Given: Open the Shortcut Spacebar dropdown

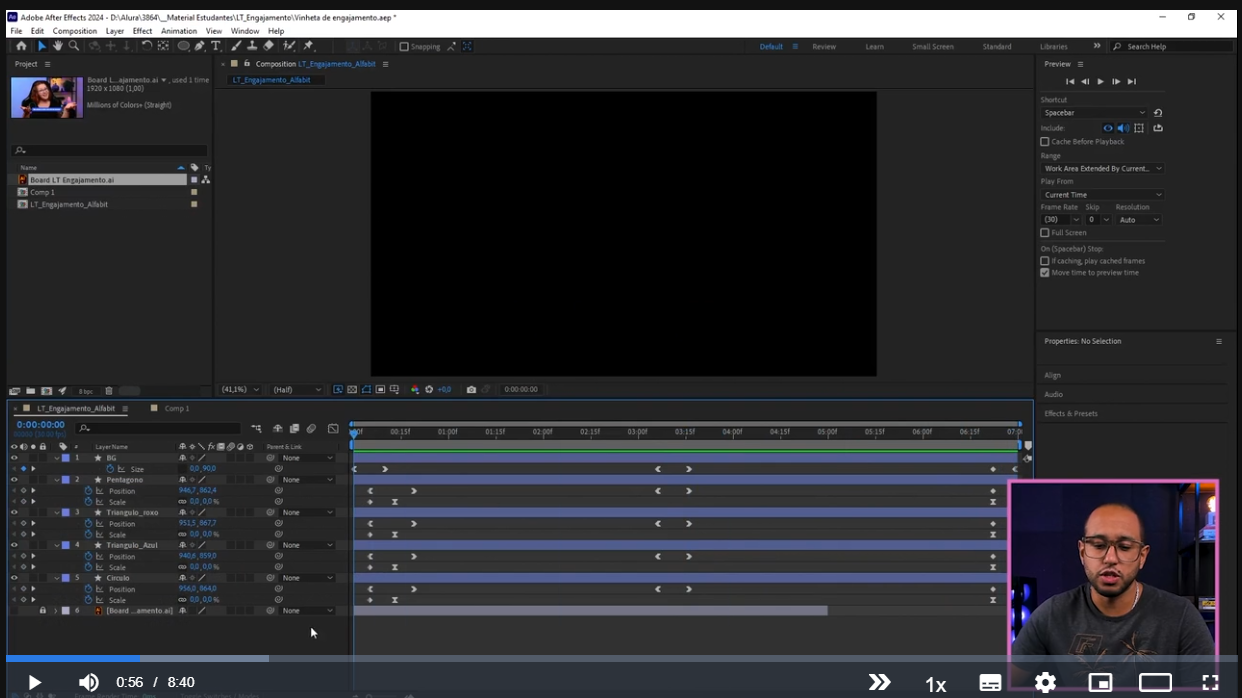Looking at the screenshot, I should [1094, 113].
